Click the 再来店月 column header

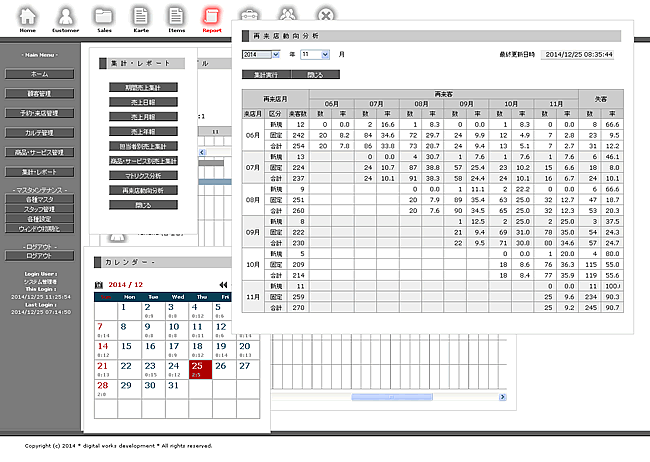(x=275, y=99)
